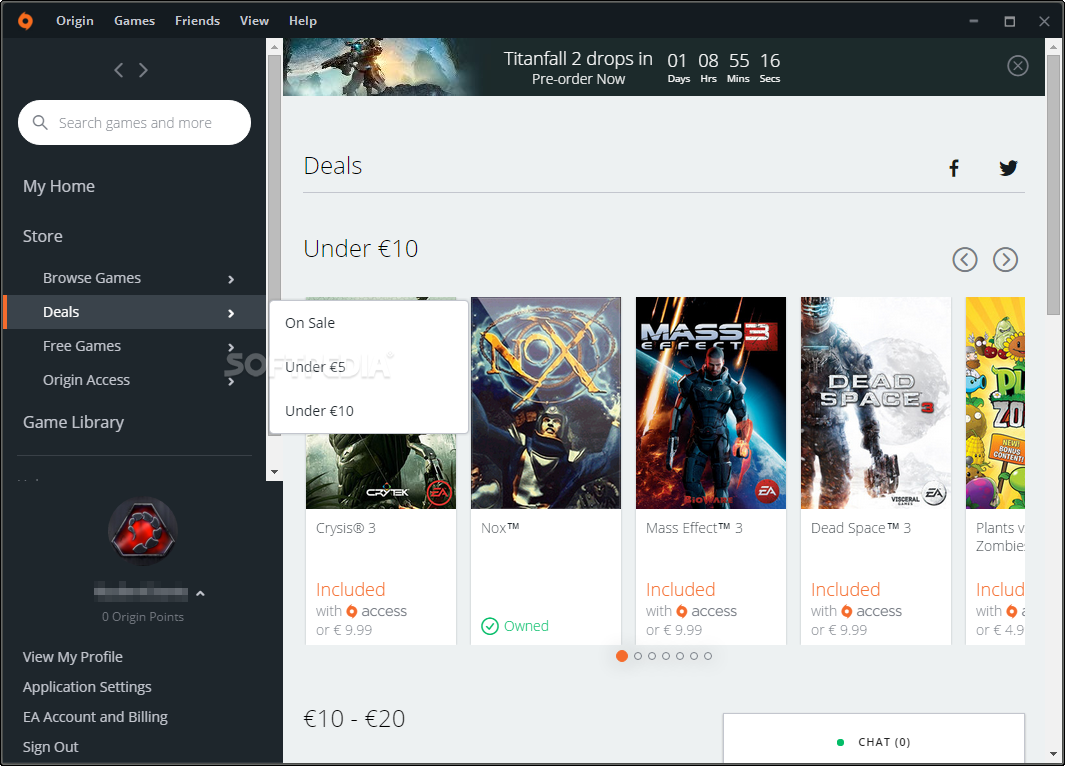Click the Crysis® 3 title
The width and height of the screenshot is (1065, 766).
346,528
